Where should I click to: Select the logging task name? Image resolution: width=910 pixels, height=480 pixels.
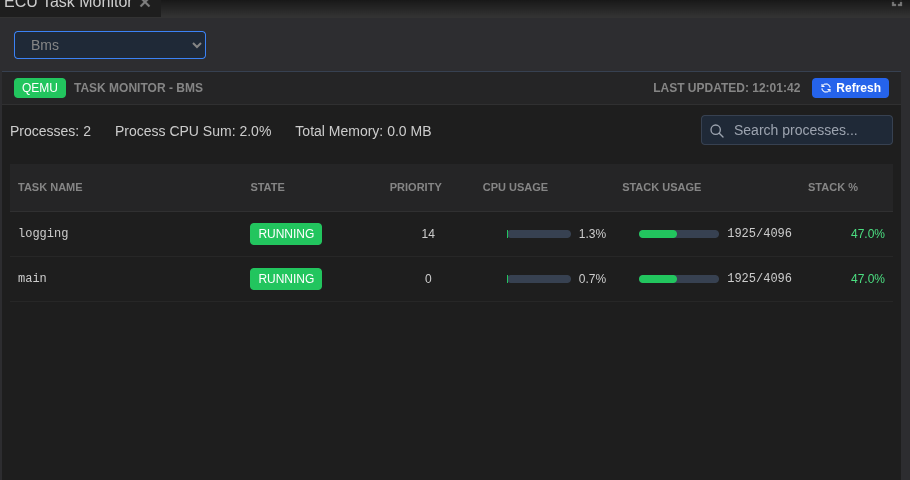(x=44, y=233)
